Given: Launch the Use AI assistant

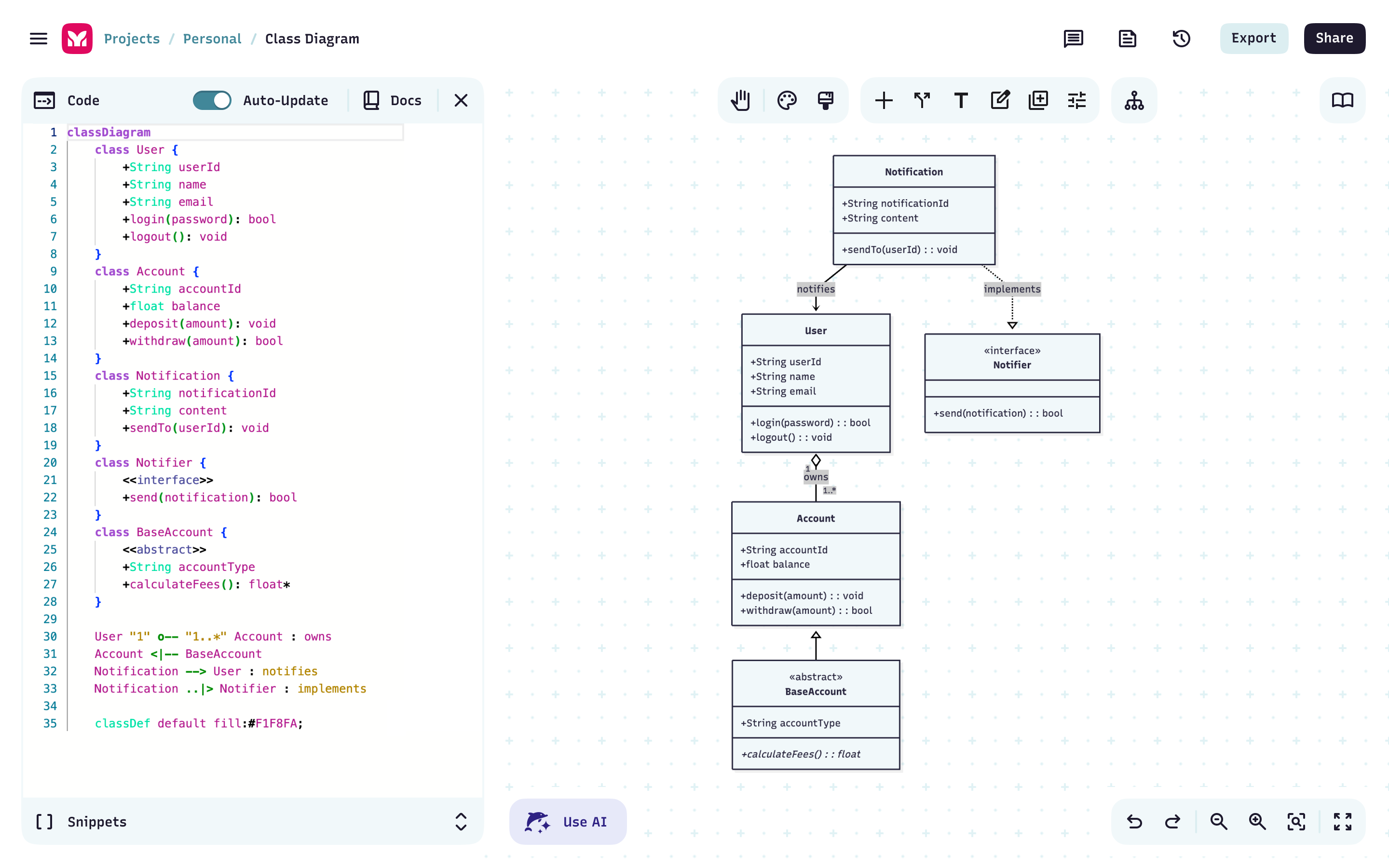Looking at the screenshot, I should pyautogui.click(x=568, y=822).
